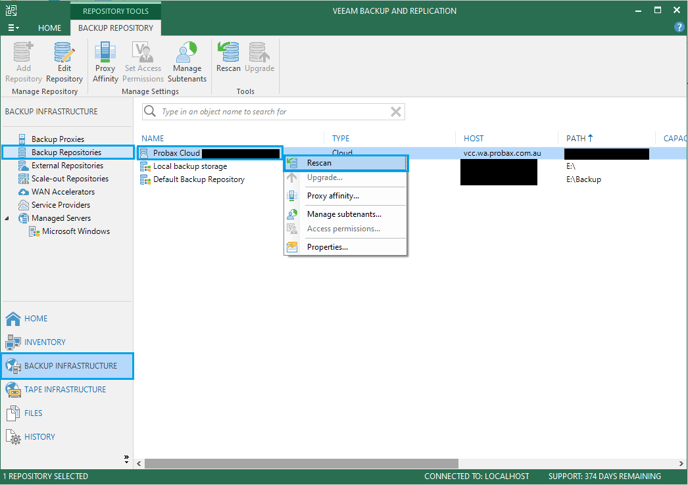Screen dimensions: 688x485
Task: Click scrollbar left arrow
Action: (x=139, y=463)
